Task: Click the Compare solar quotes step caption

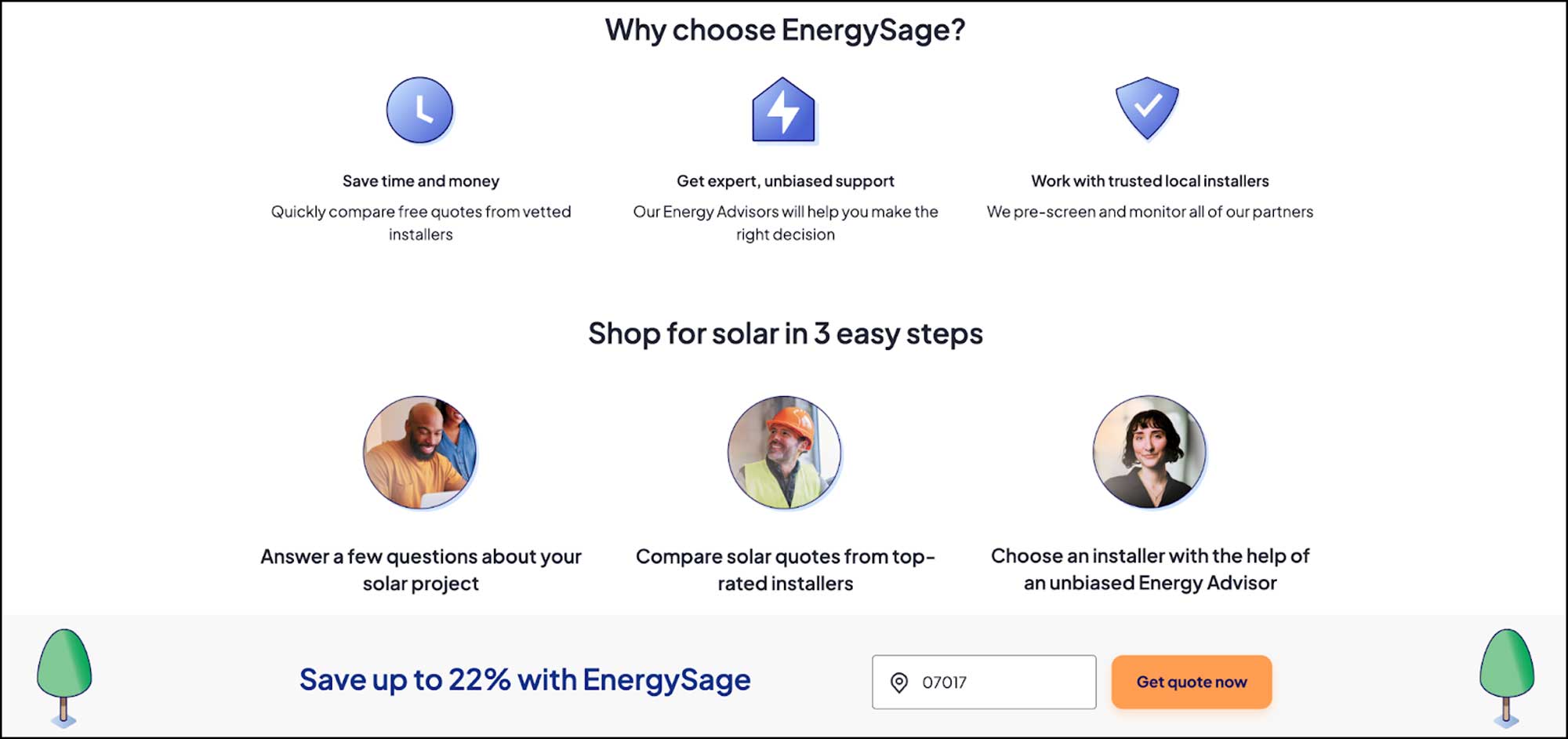Action: pos(784,569)
